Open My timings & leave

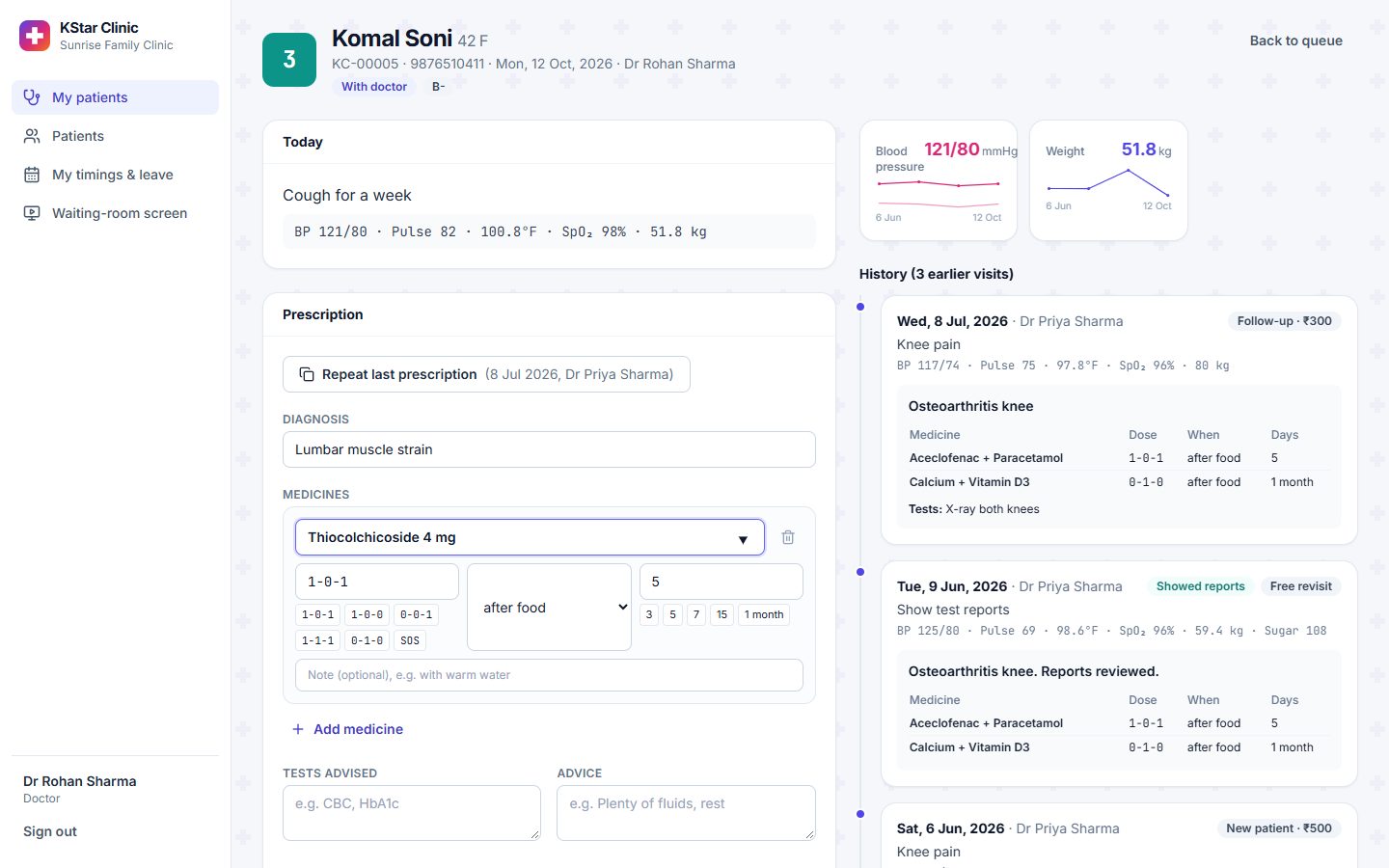[115, 175]
